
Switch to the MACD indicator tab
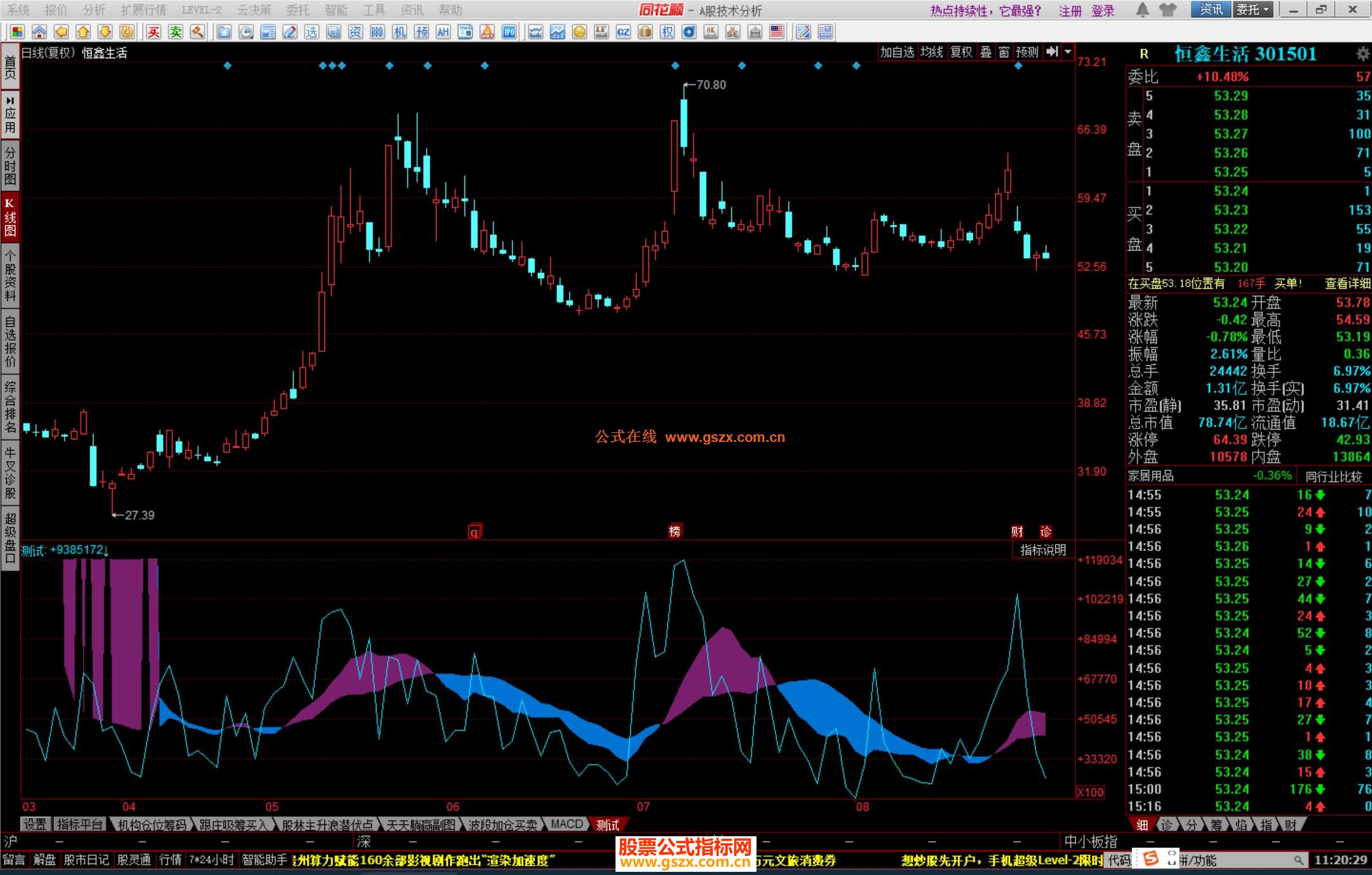pyautogui.click(x=566, y=824)
